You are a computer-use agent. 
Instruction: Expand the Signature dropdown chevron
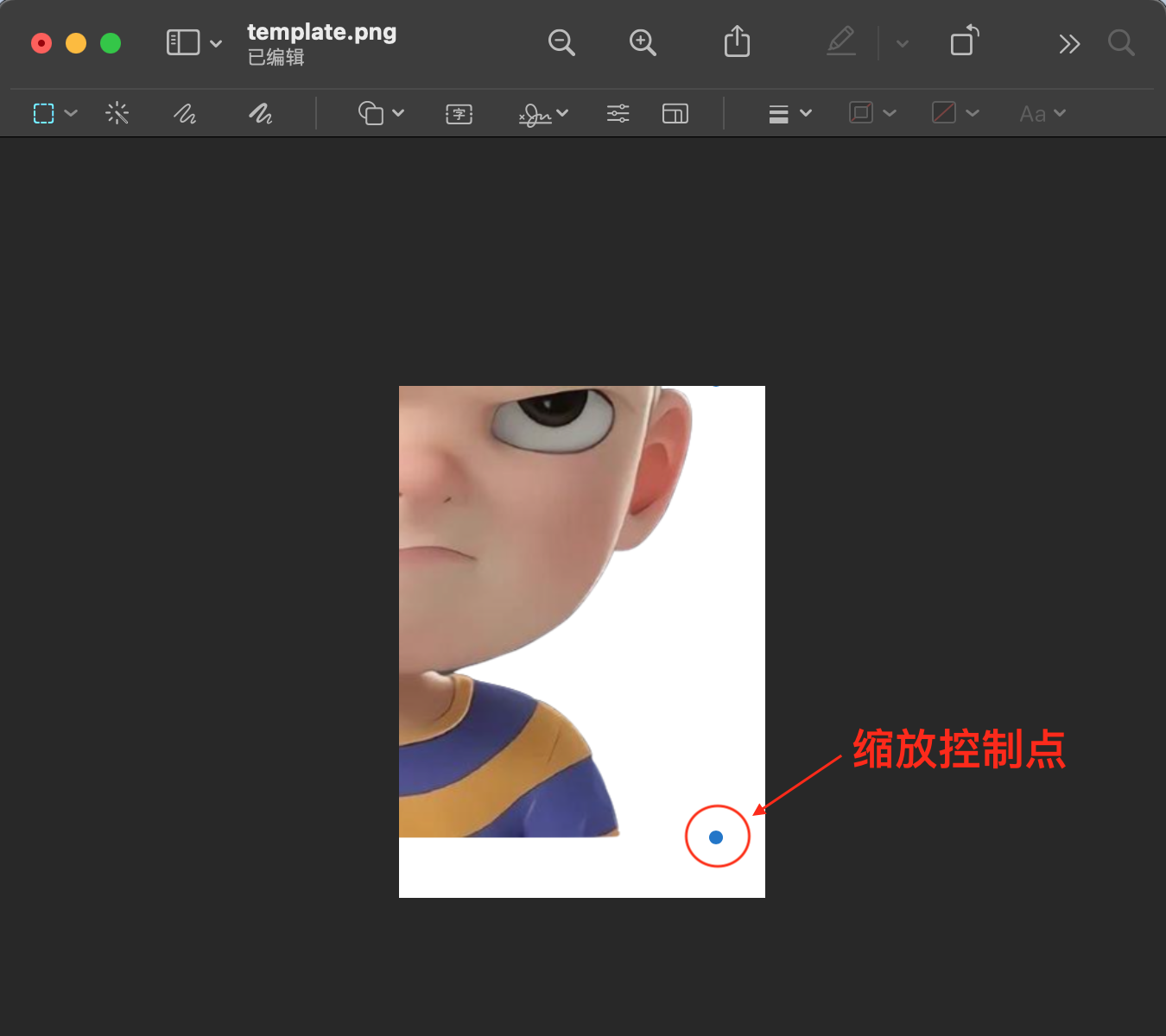562,112
